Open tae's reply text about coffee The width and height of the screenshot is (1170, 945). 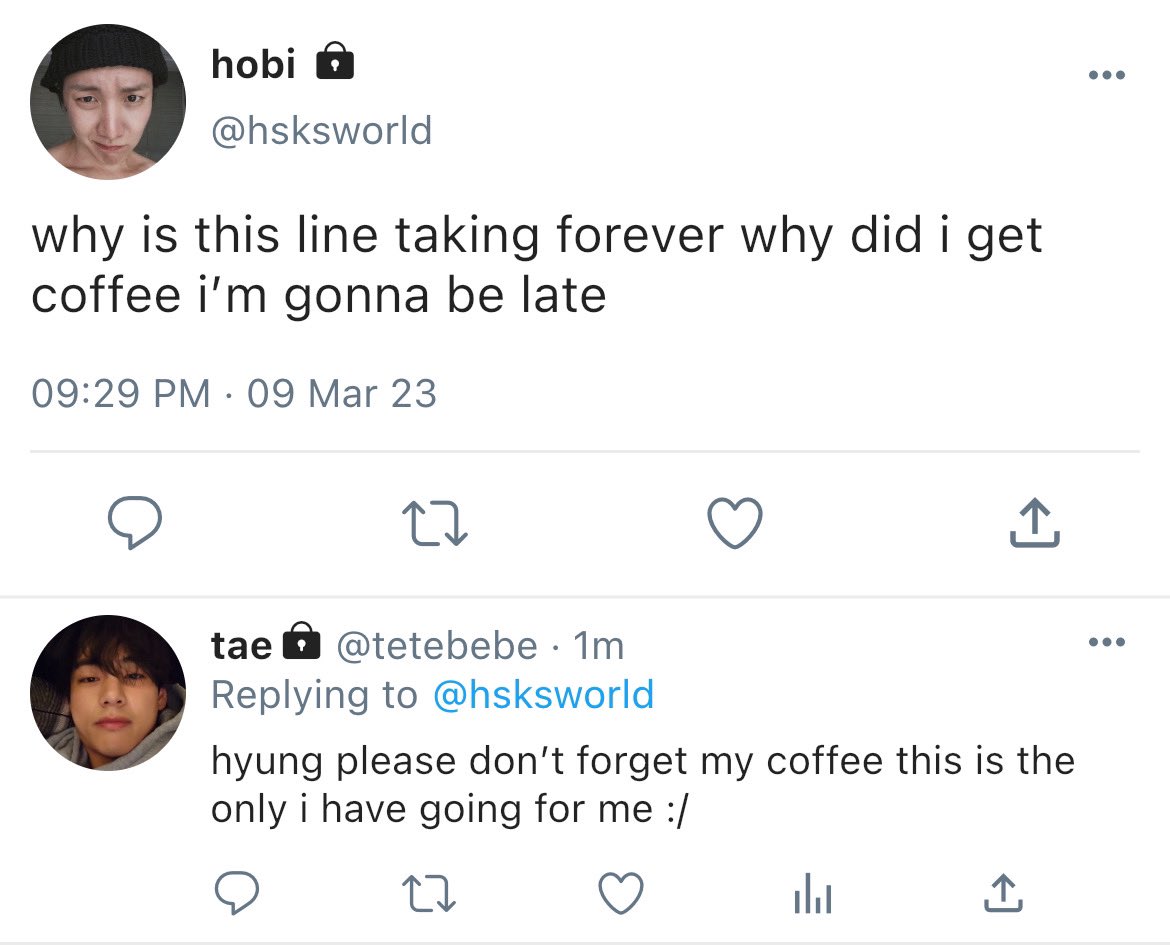tap(642, 785)
